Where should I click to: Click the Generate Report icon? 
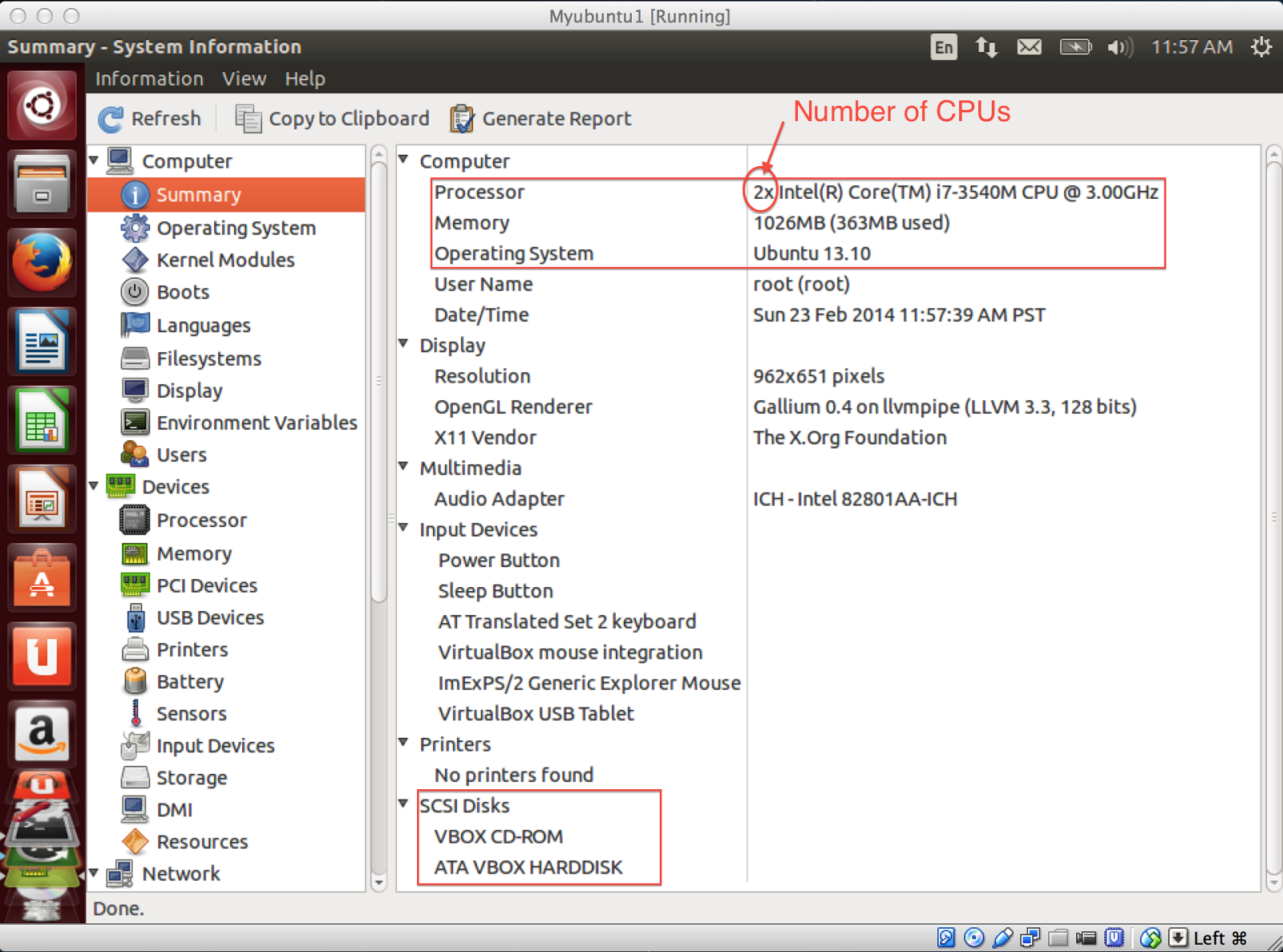[463, 118]
